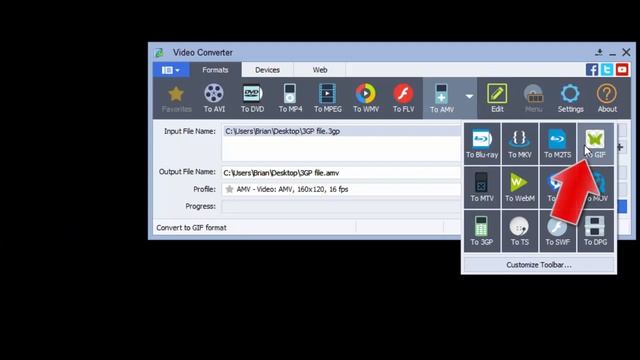The height and width of the screenshot is (360, 640).
Task: Choose the To AVI format
Action: point(214,99)
